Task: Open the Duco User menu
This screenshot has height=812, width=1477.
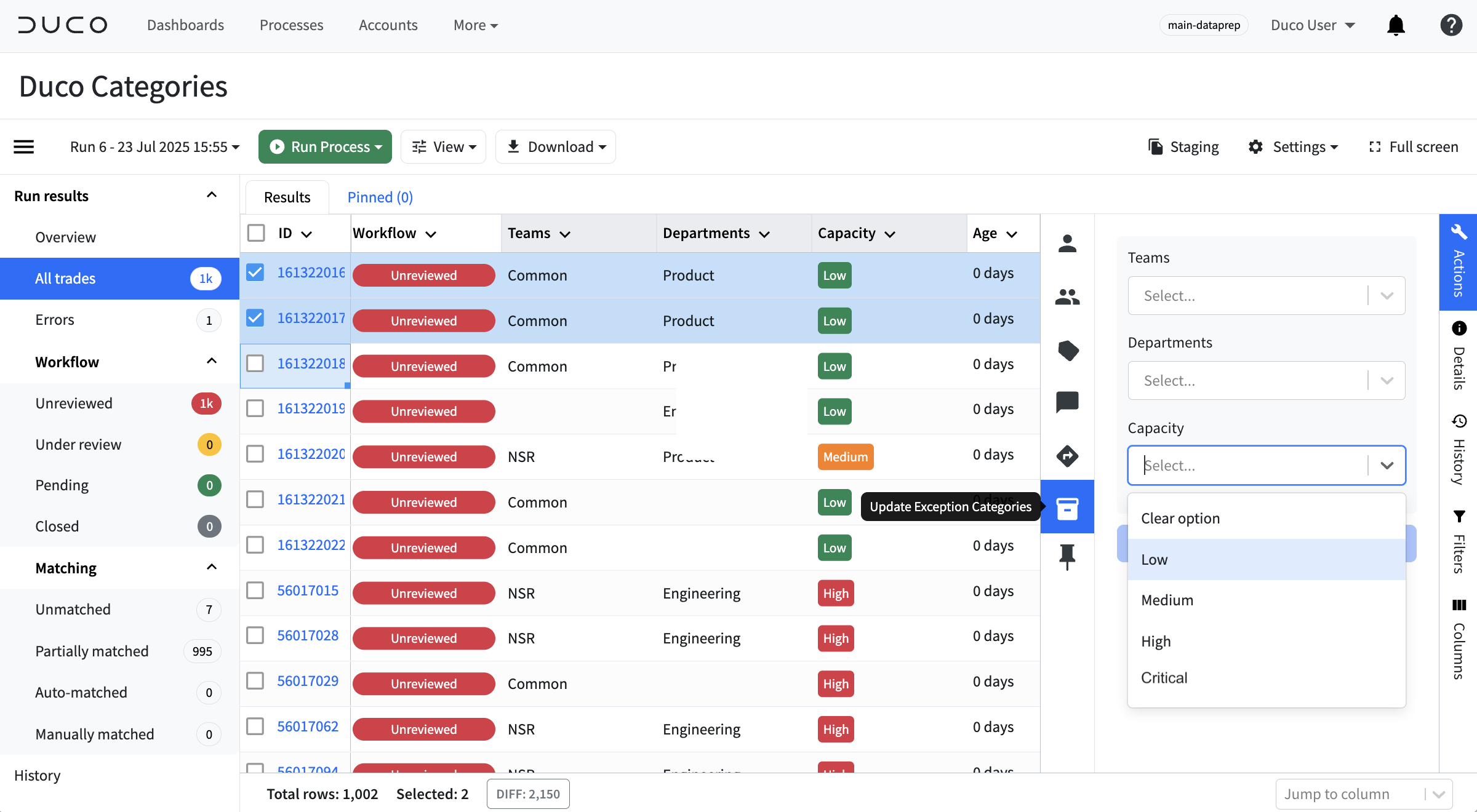Action: point(1313,25)
